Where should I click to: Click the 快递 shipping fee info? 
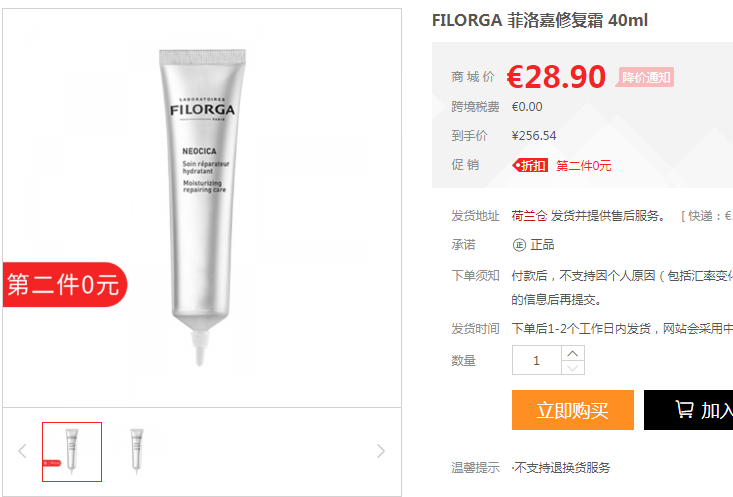[706, 216]
